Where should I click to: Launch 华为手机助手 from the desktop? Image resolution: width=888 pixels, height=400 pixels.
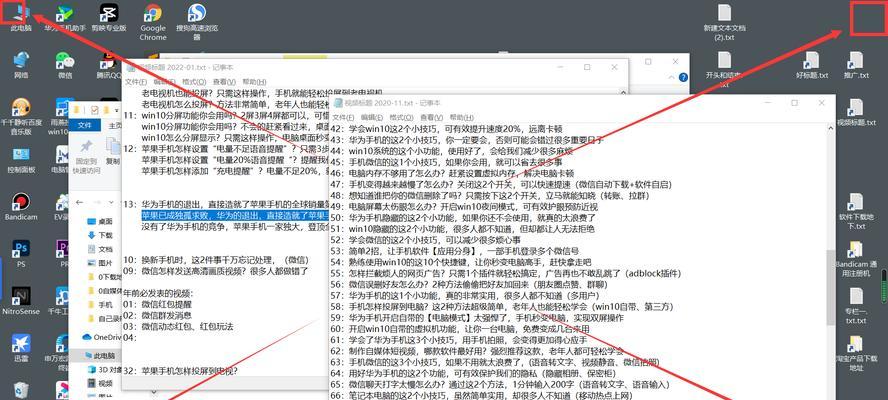click(65, 17)
